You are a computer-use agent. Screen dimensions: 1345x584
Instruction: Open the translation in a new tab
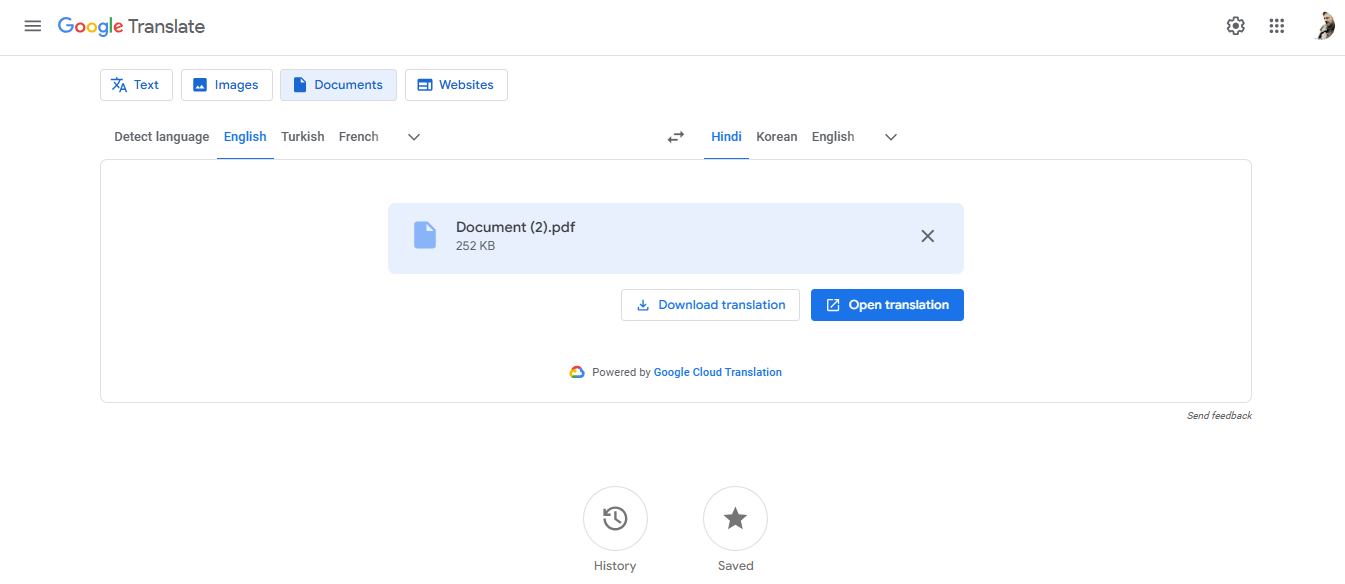coord(887,304)
